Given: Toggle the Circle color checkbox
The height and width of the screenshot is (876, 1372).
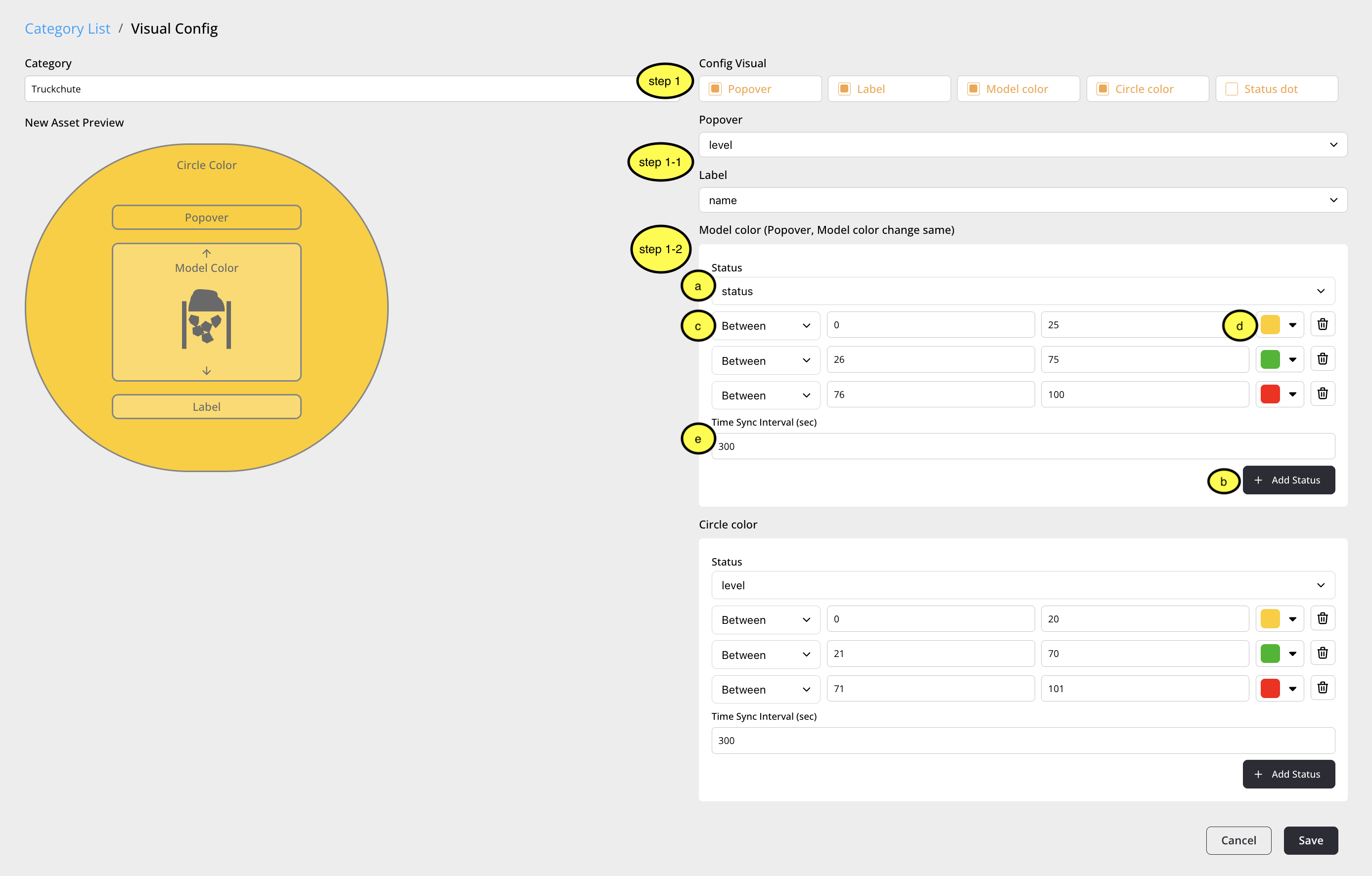Looking at the screenshot, I should pos(1102,89).
